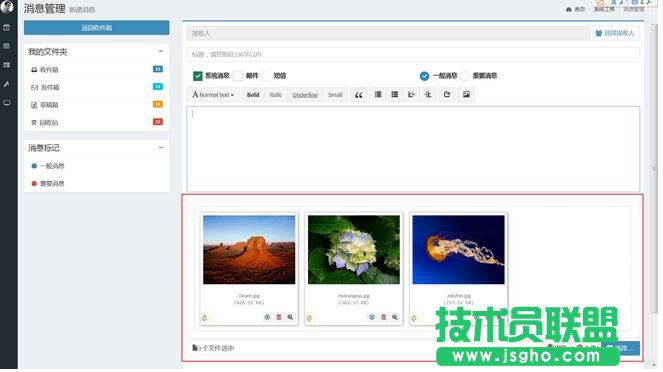Viewport: 663px width, 372px height.
Task: Open the drafts folder 草稿箱
Action: pyautogui.click(x=96, y=105)
